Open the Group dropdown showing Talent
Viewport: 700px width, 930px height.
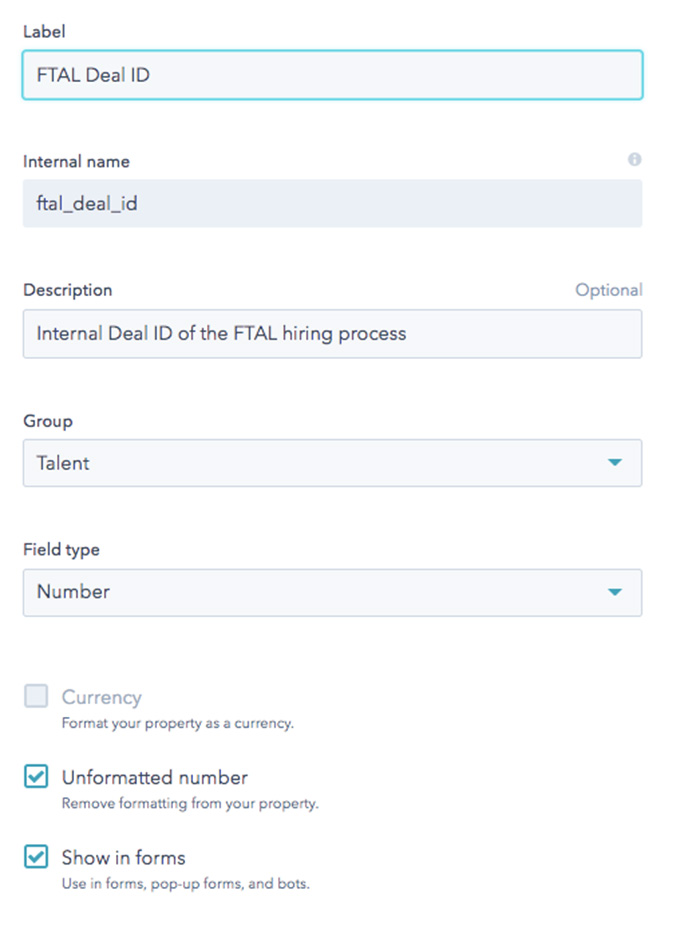tap(332, 463)
